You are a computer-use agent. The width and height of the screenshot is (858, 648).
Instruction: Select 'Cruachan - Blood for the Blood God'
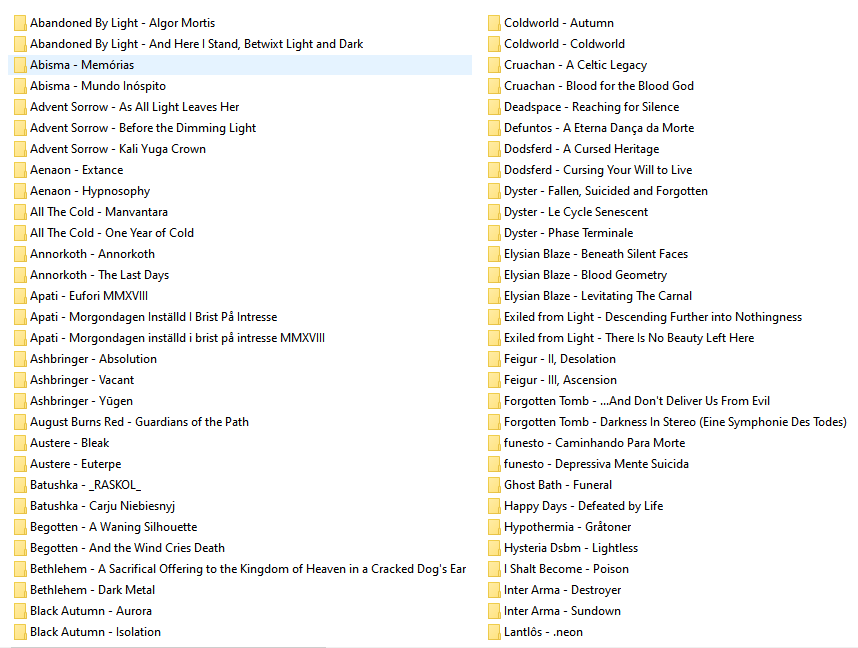point(599,86)
